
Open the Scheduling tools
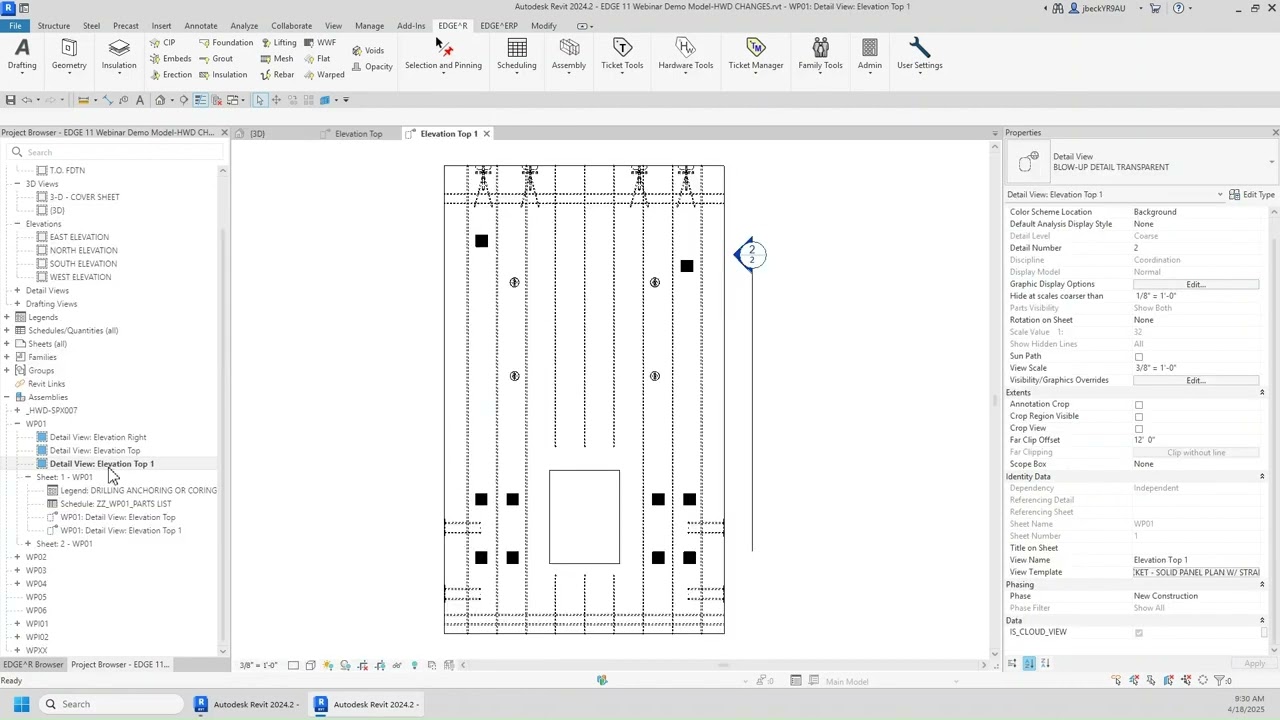pyautogui.click(x=517, y=56)
